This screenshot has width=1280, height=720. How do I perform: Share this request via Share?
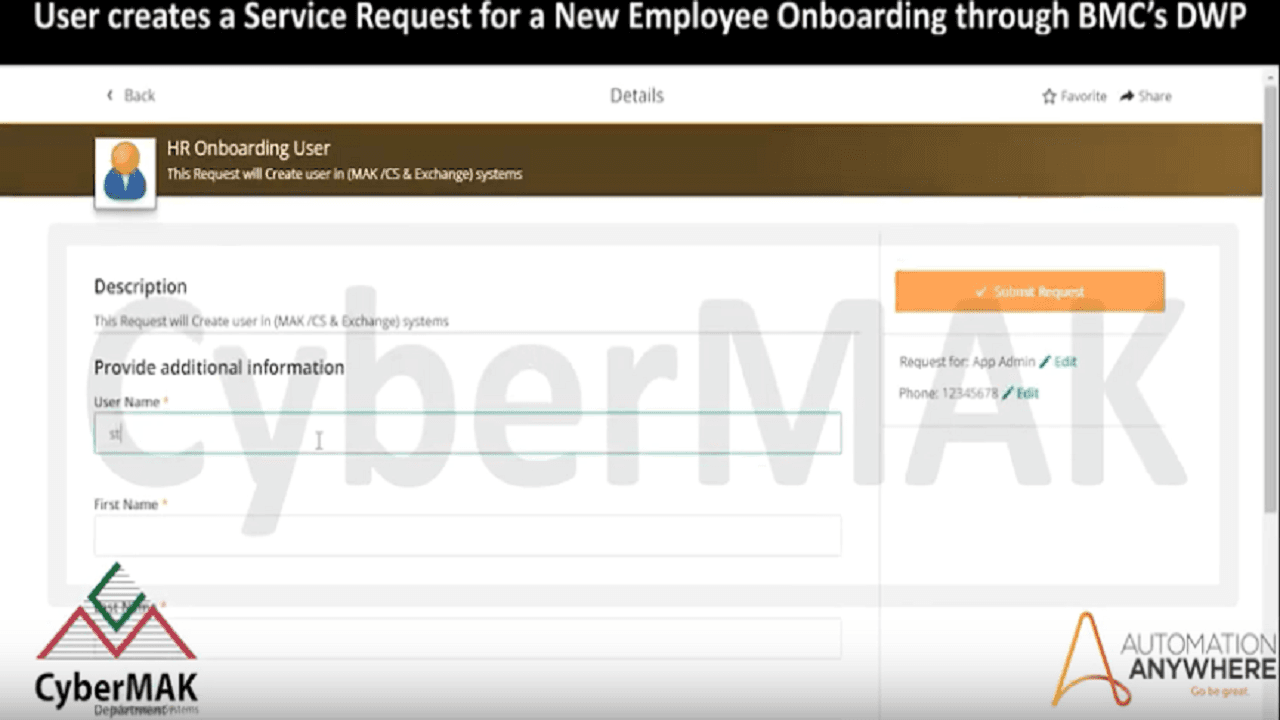(x=1146, y=96)
